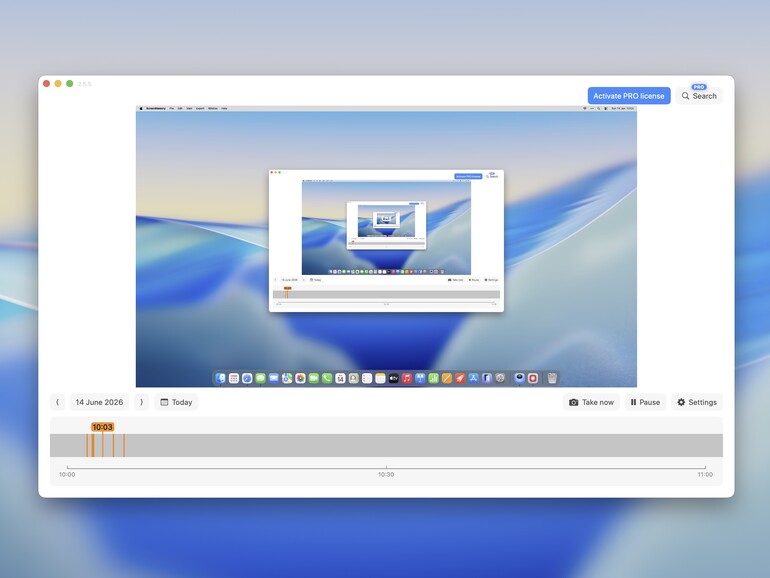Image resolution: width=770 pixels, height=578 pixels.
Task: Click the Music icon in the preview dock
Action: (407, 378)
